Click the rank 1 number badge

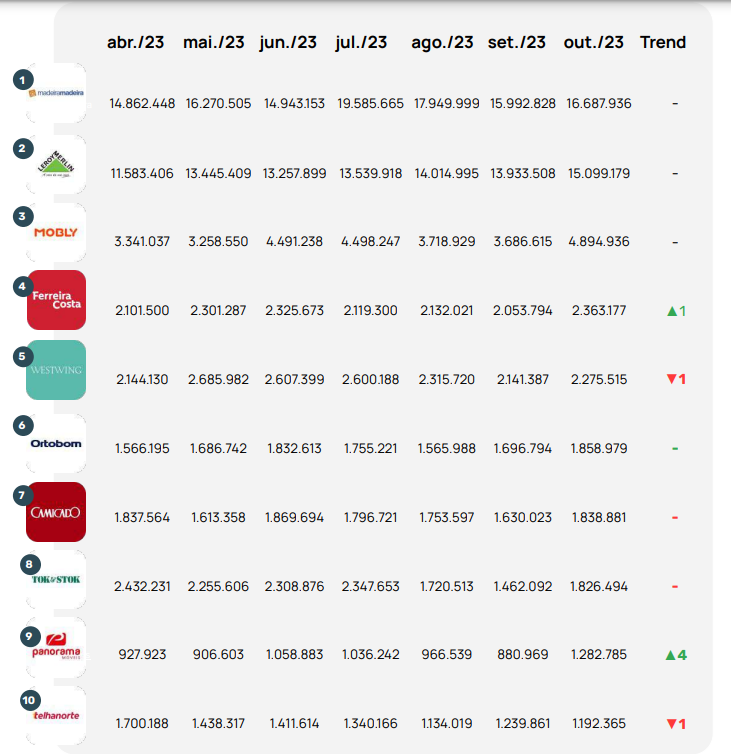coord(23,78)
